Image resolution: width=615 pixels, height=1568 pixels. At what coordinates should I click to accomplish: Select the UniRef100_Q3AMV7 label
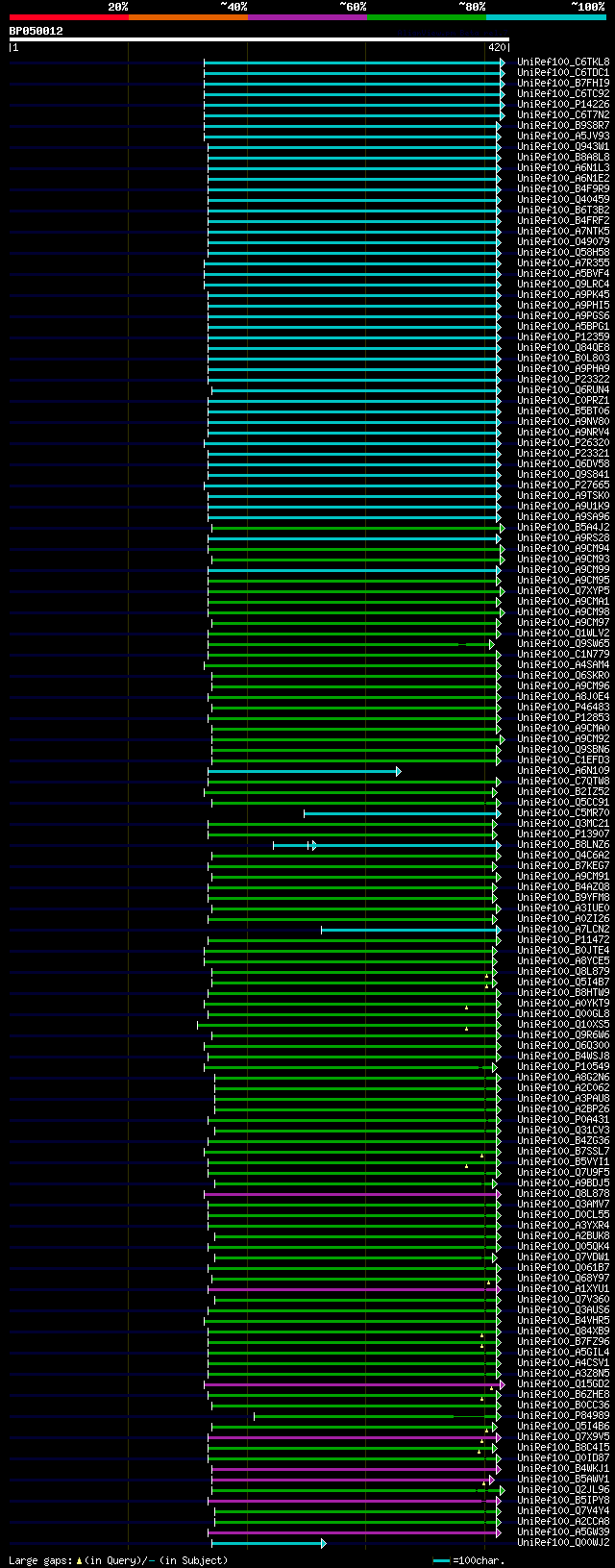pos(563,1204)
